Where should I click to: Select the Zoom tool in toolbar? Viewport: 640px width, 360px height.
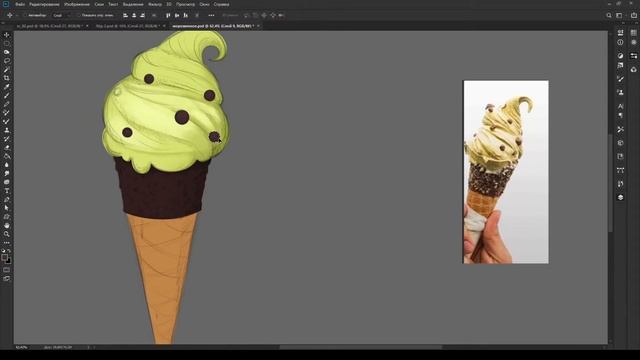[x=7, y=234]
